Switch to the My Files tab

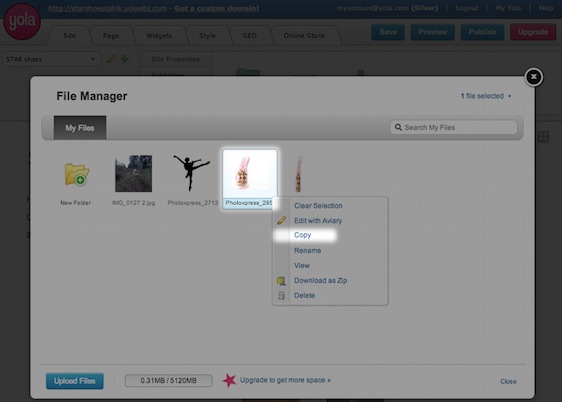pyautogui.click(x=80, y=128)
